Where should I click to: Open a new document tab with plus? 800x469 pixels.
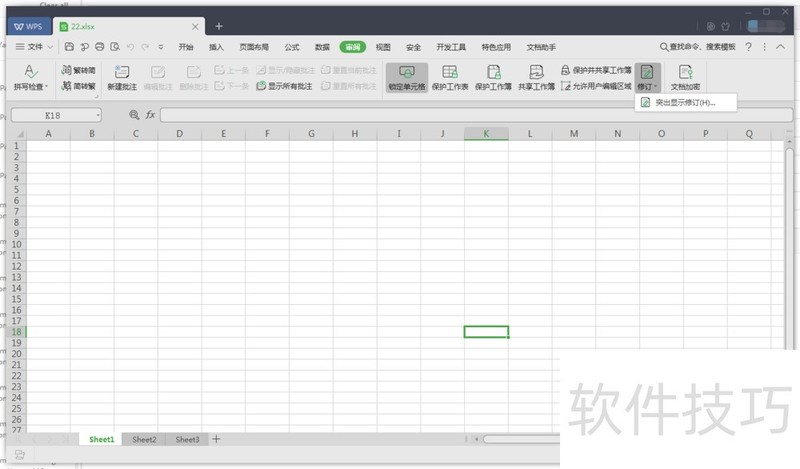[x=219, y=26]
